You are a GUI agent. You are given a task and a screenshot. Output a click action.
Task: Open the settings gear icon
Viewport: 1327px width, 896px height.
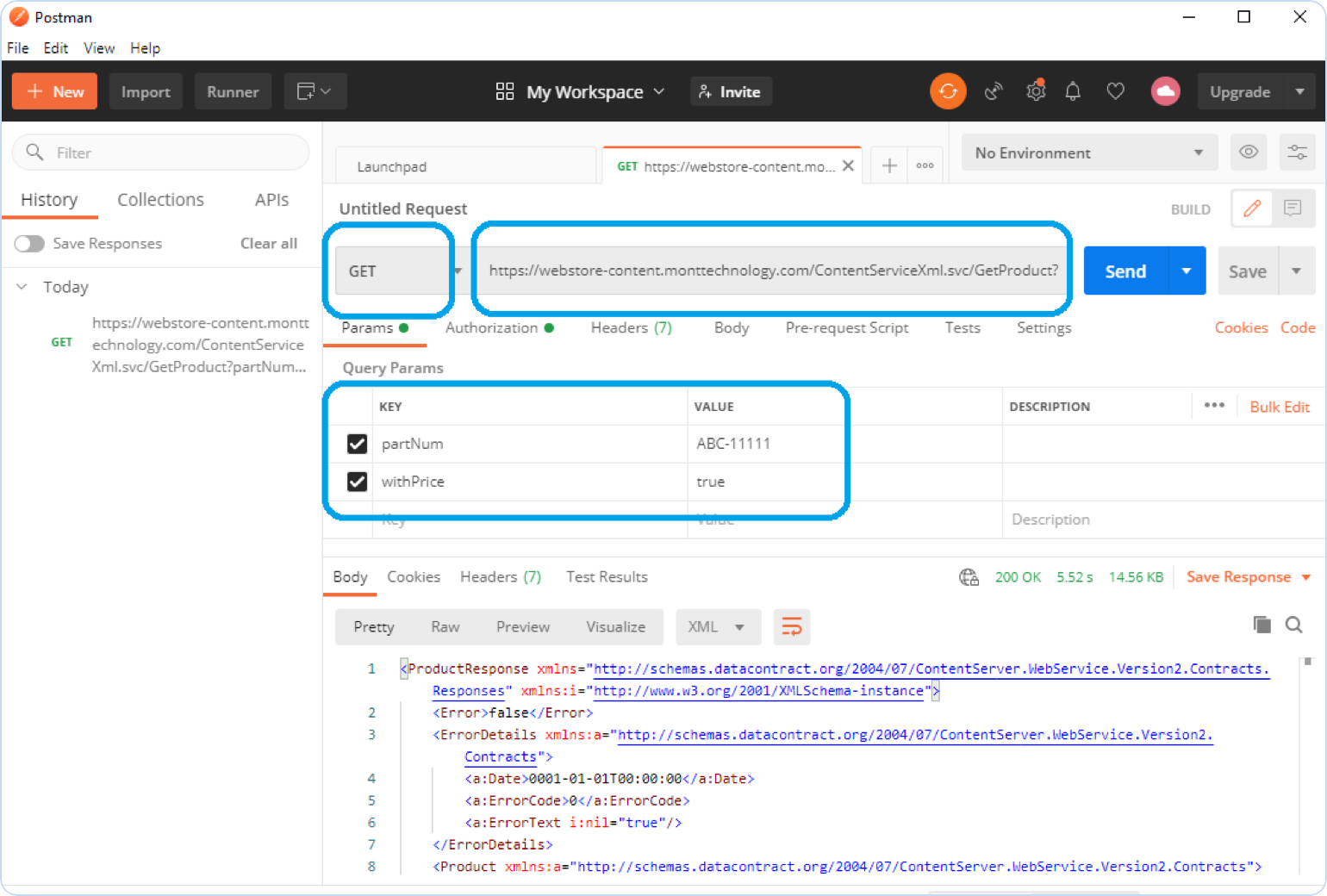coord(1036,91)
